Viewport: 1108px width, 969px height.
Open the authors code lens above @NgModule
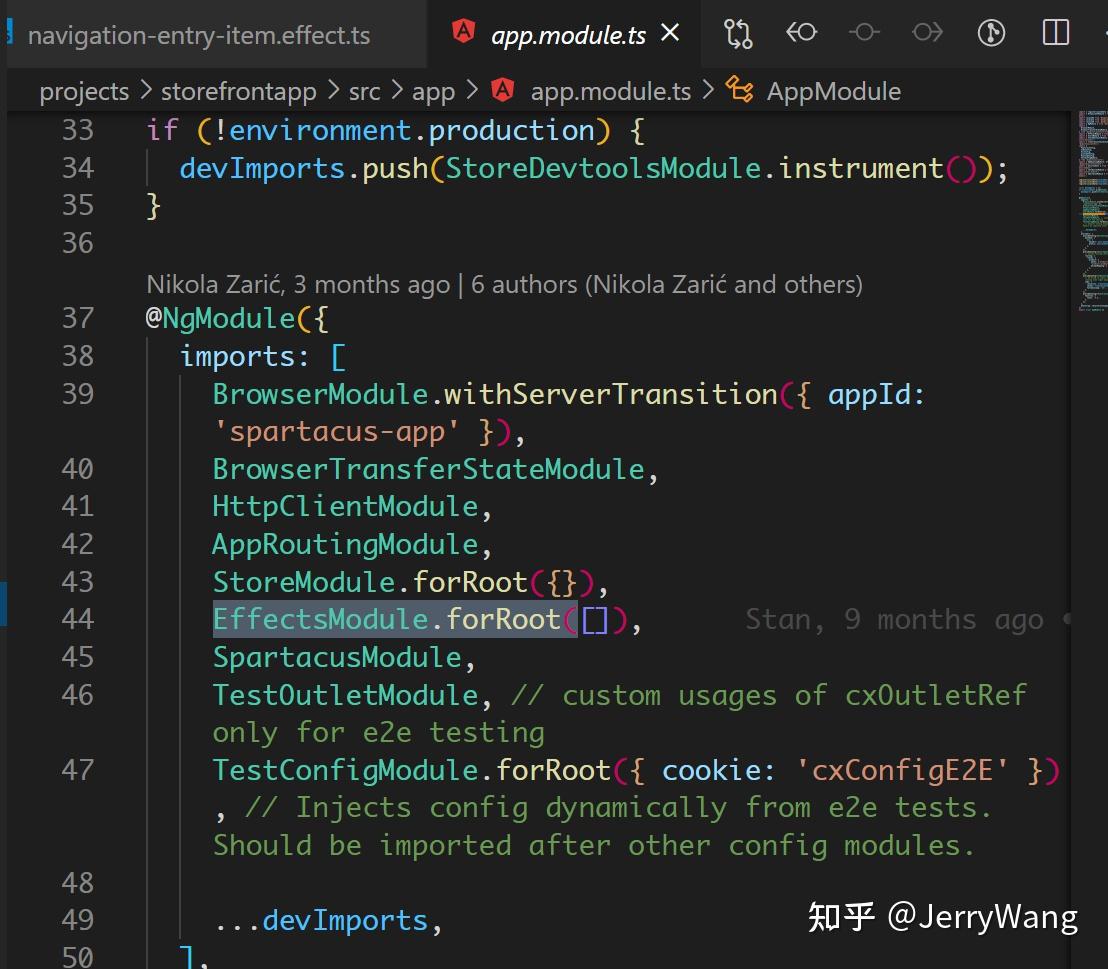505,284
